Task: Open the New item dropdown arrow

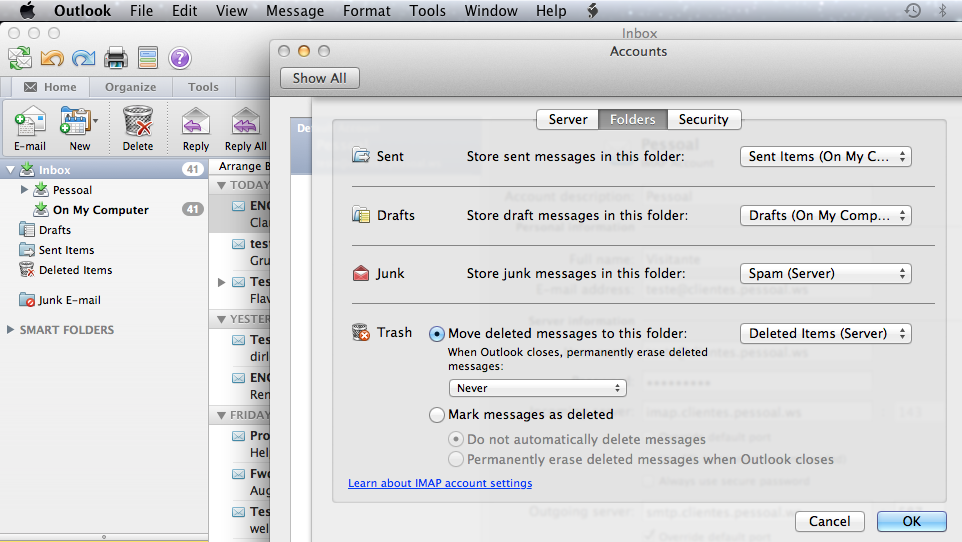Action: [96, 121]
